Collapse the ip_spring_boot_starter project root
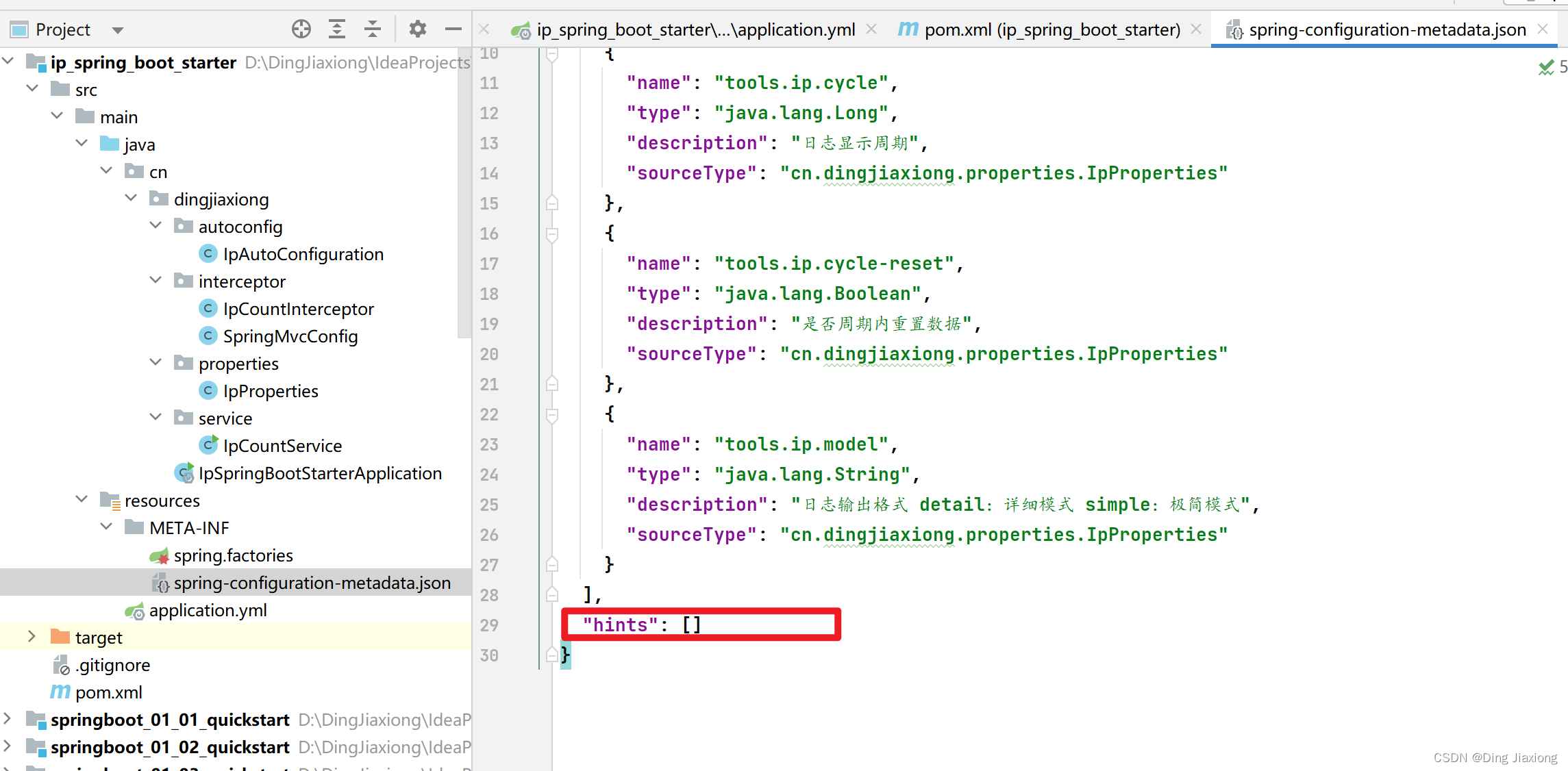 click(8, 61)
